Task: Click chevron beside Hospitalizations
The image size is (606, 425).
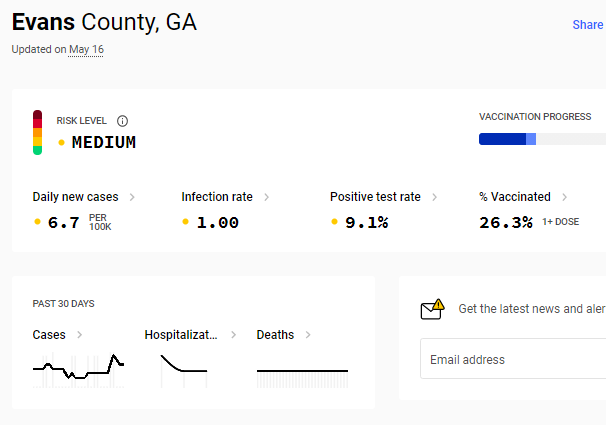Action: coord(233,335)
